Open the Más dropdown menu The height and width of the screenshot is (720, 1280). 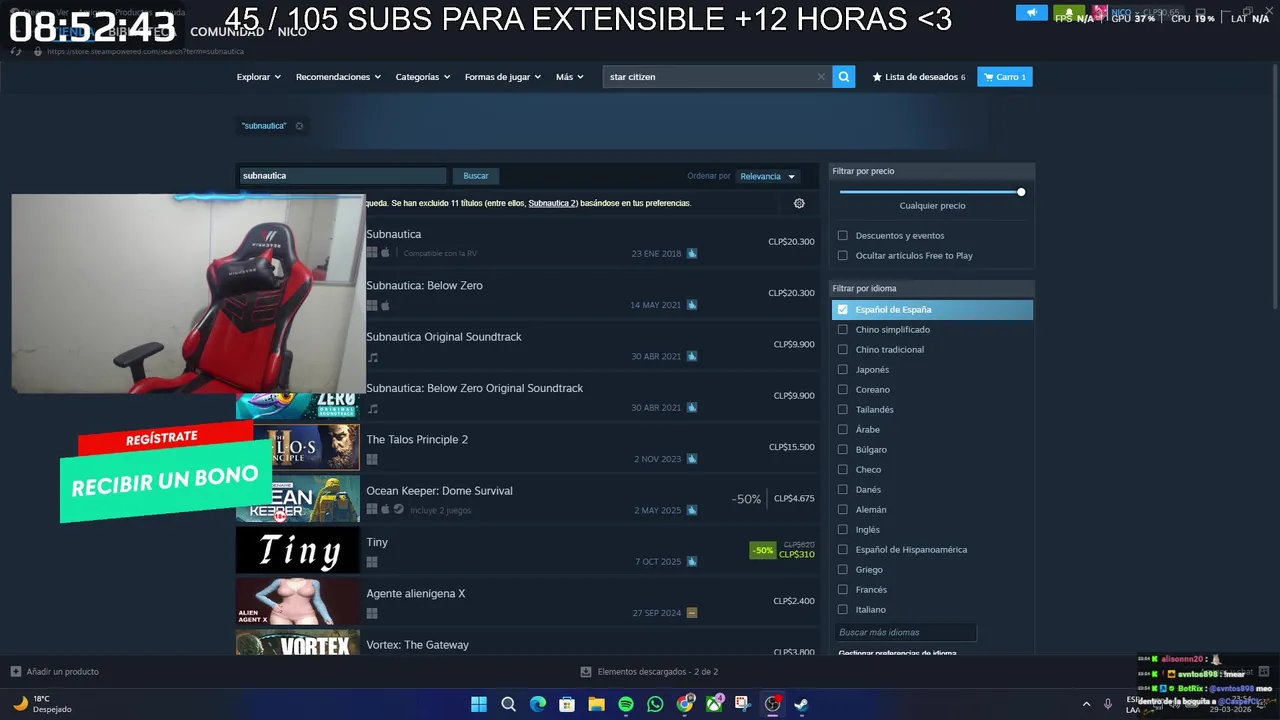[x=569, y=76]
